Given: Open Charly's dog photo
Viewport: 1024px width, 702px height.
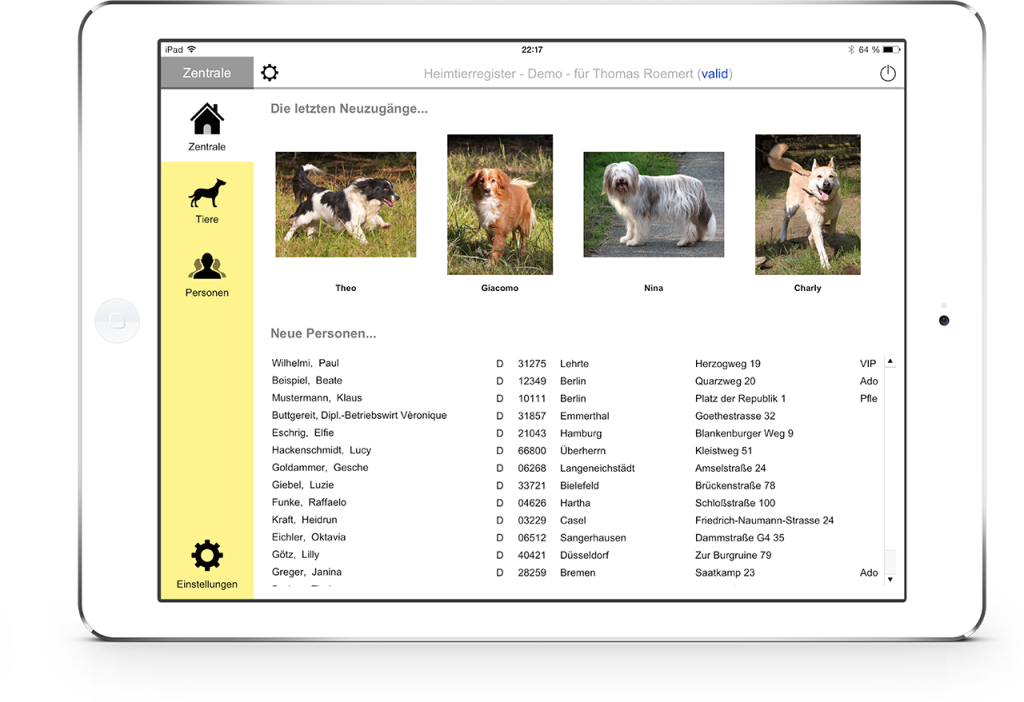Looking at the screenshot, I should pyautogui.click(x=808, y=204).
